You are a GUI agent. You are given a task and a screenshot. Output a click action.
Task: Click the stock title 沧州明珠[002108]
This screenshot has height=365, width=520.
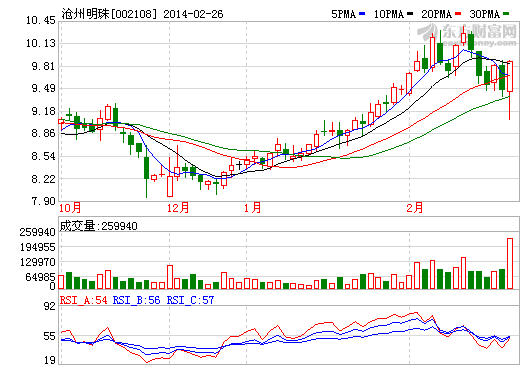pyautogui.click(x=109, y=14)
